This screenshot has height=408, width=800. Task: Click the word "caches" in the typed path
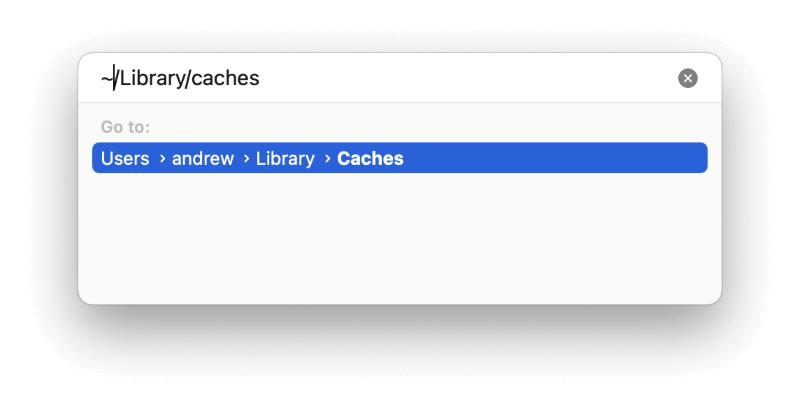(x=225, y=79)
